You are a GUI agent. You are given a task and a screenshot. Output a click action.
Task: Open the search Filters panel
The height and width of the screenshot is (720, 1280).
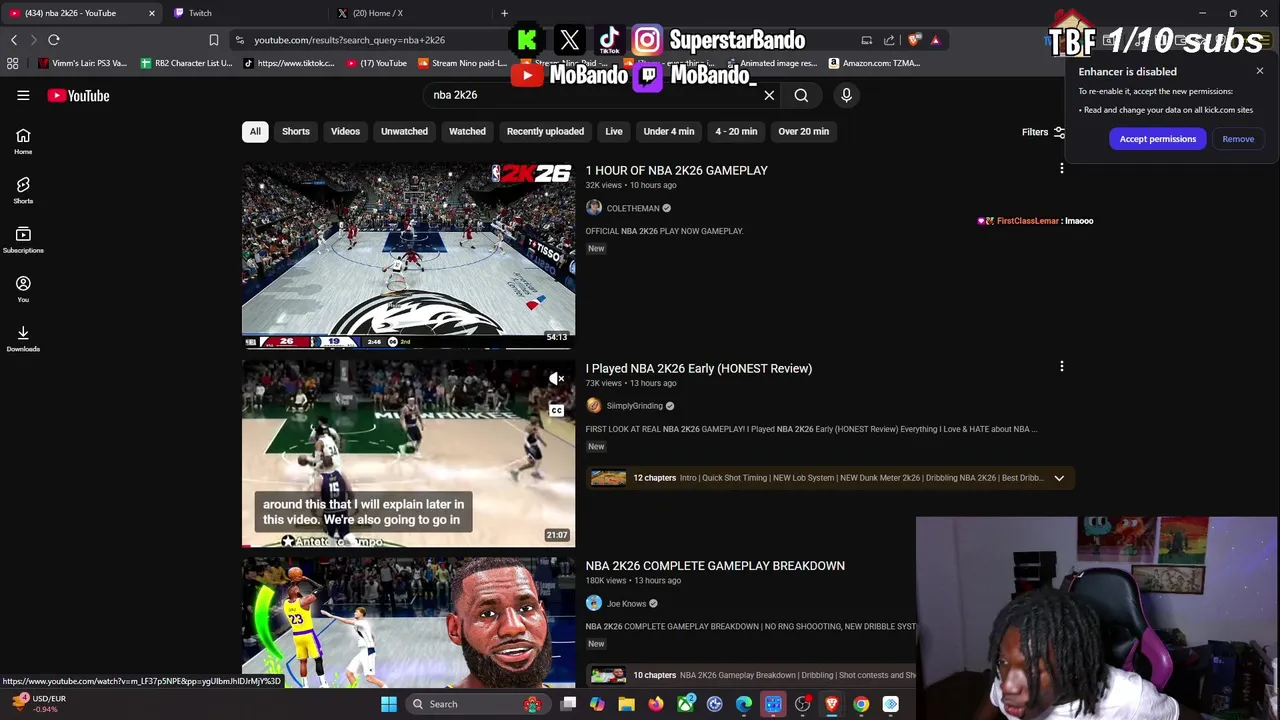tap(1043, 132)
